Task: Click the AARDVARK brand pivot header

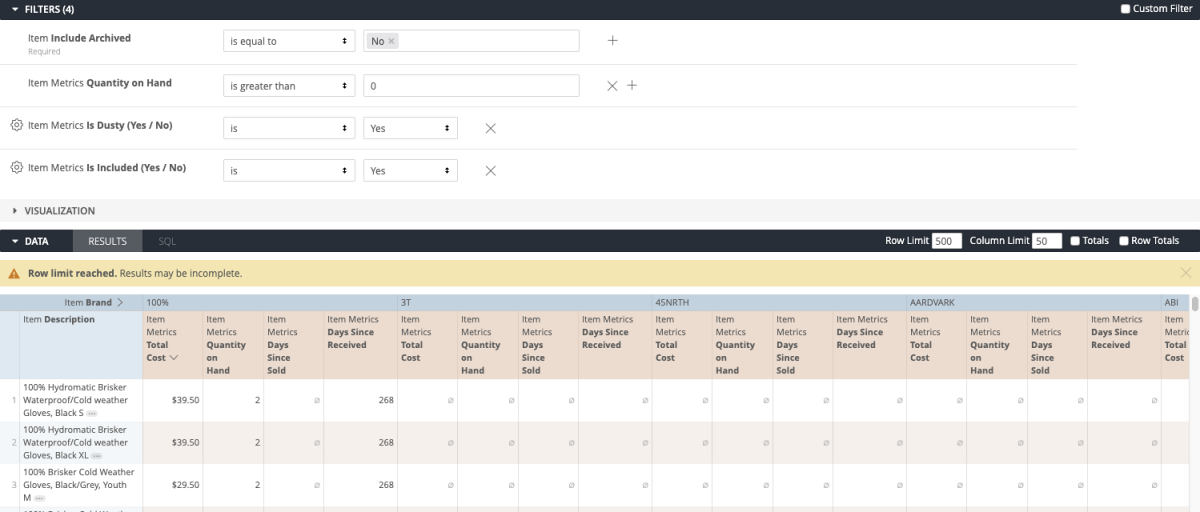Action: click(1033, 302)
